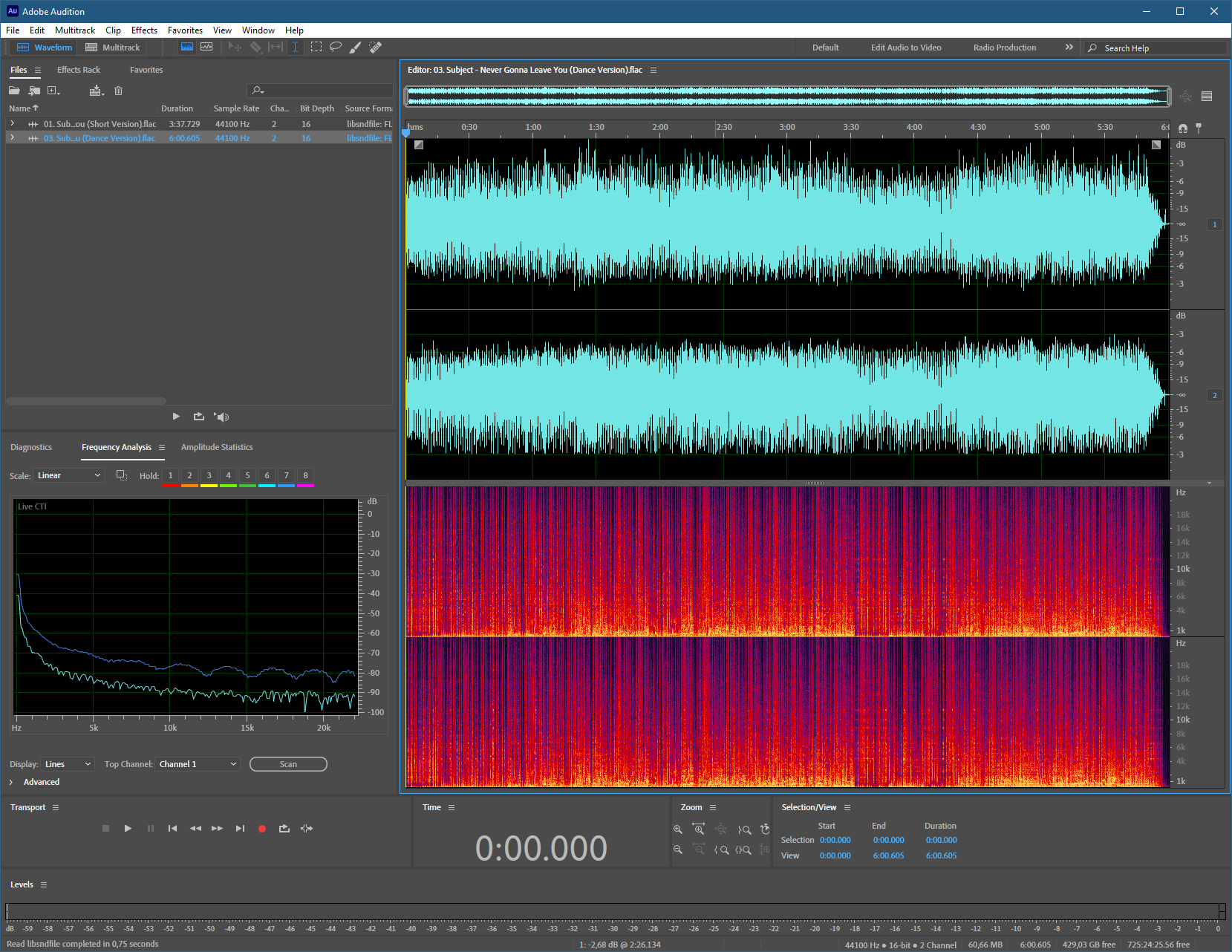Click the Zoom In Amplitude icon
The height and width of the screenshot is (952, 1232).
point(677,829)
